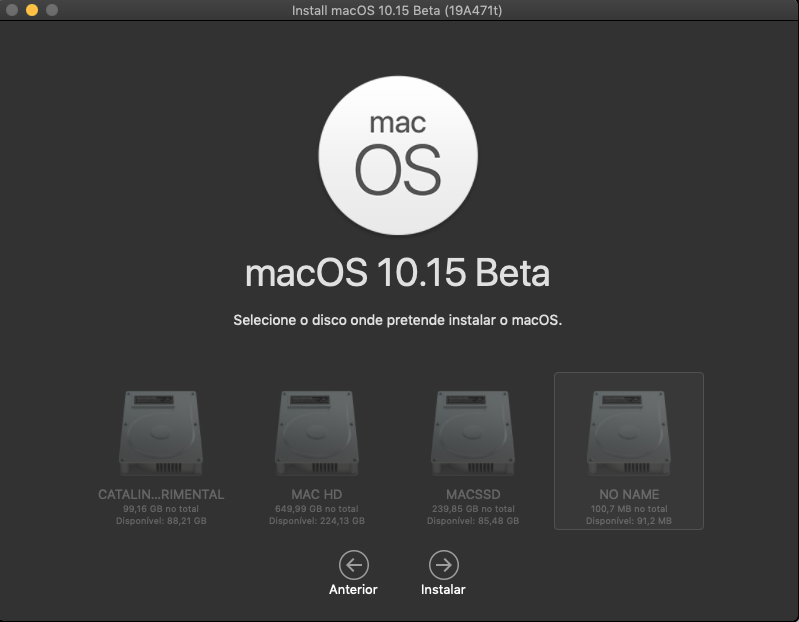Screen dimensions: 799x622
Task: Click the Instalar forward arrow icon
Action: [443, 565]
